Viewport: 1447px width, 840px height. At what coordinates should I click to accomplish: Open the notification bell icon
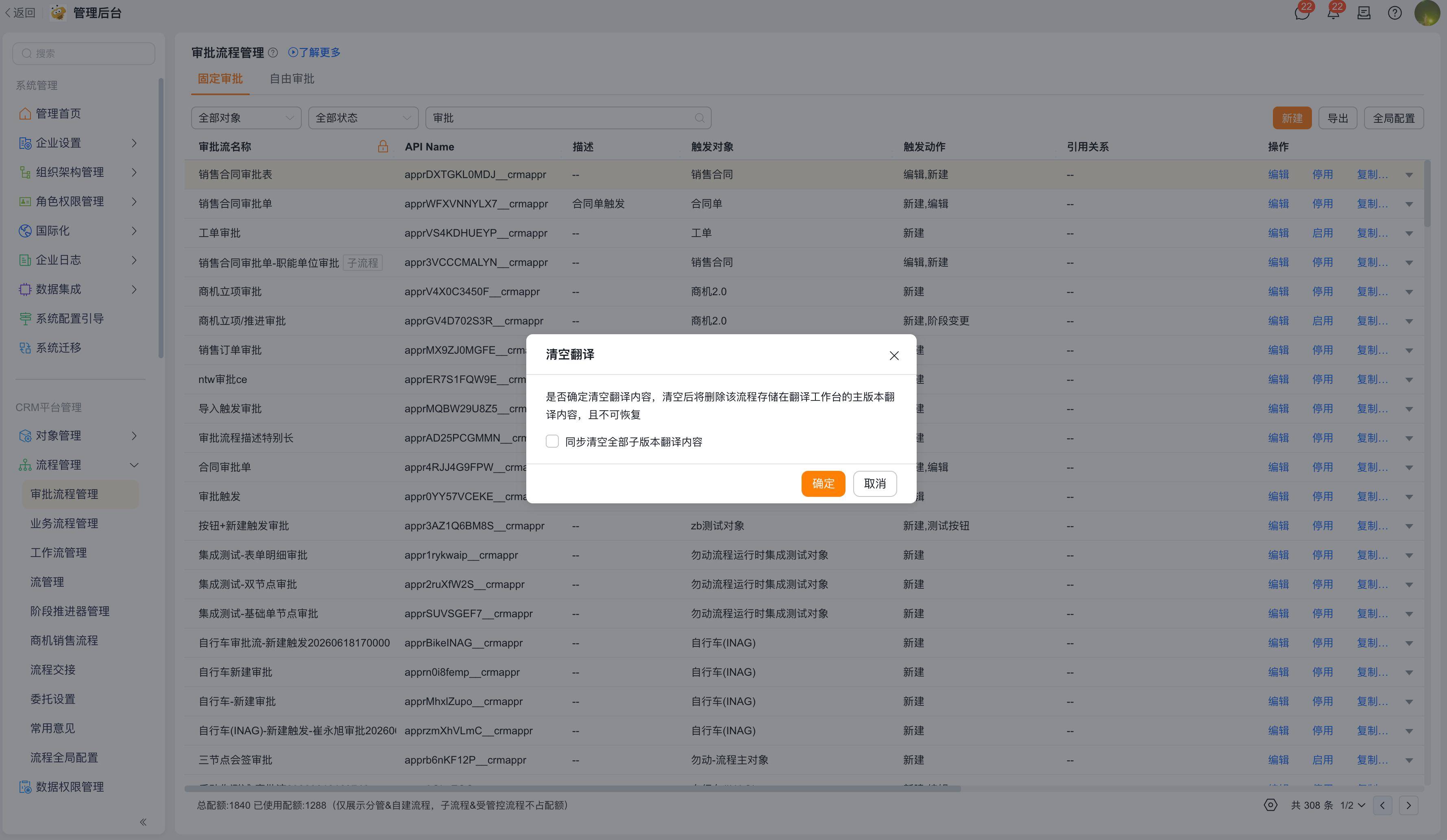1333,13
